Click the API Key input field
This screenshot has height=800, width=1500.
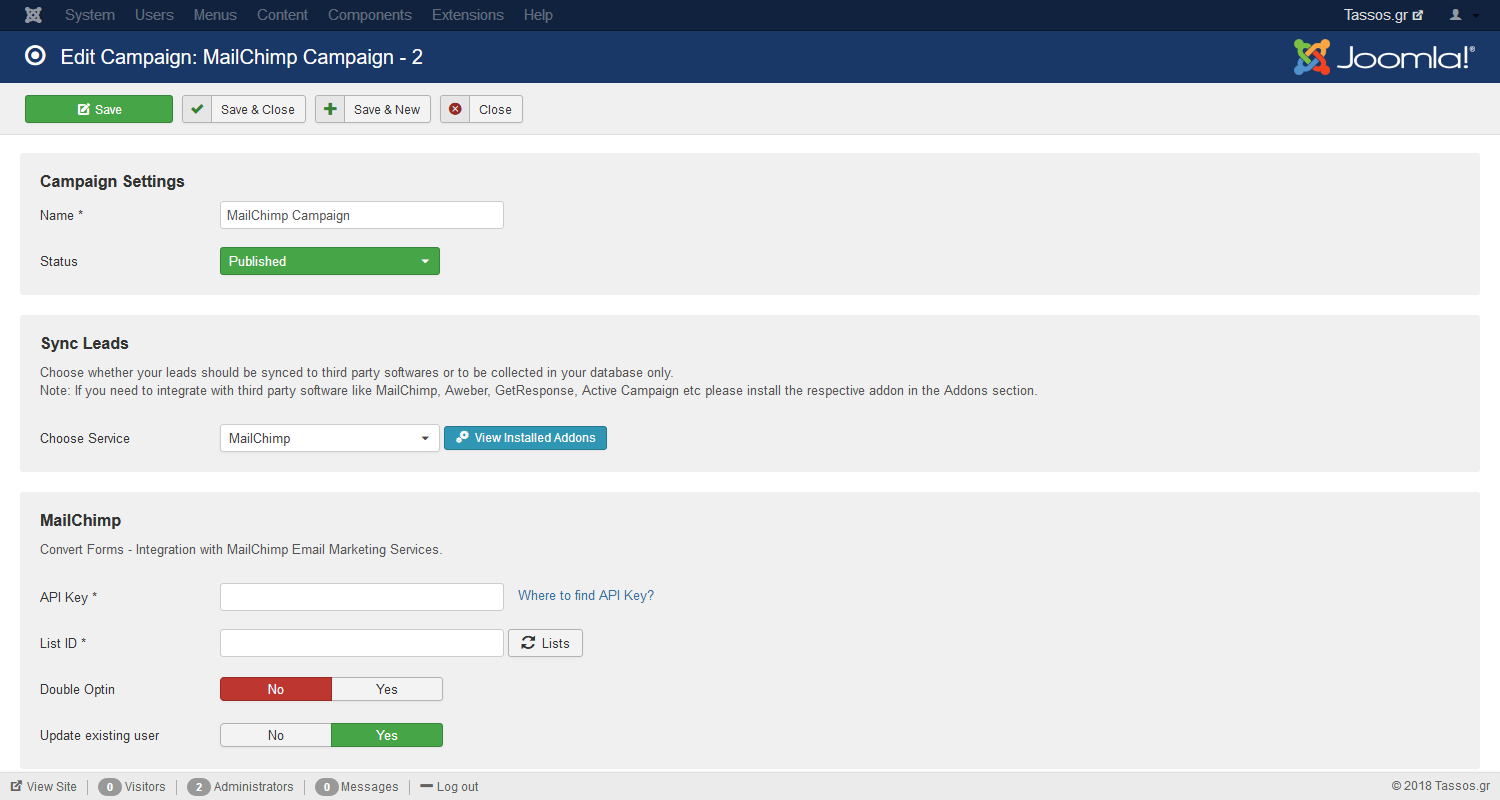(362, 597)
